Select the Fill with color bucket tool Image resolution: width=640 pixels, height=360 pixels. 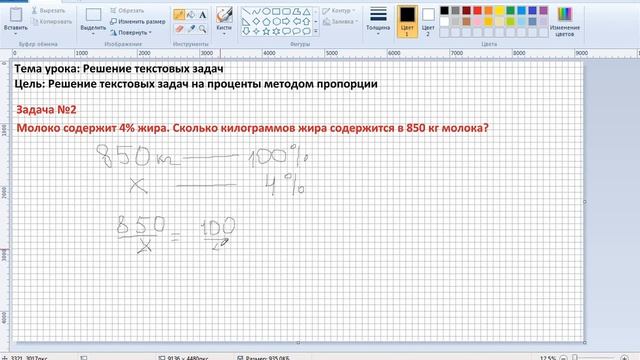191,15
